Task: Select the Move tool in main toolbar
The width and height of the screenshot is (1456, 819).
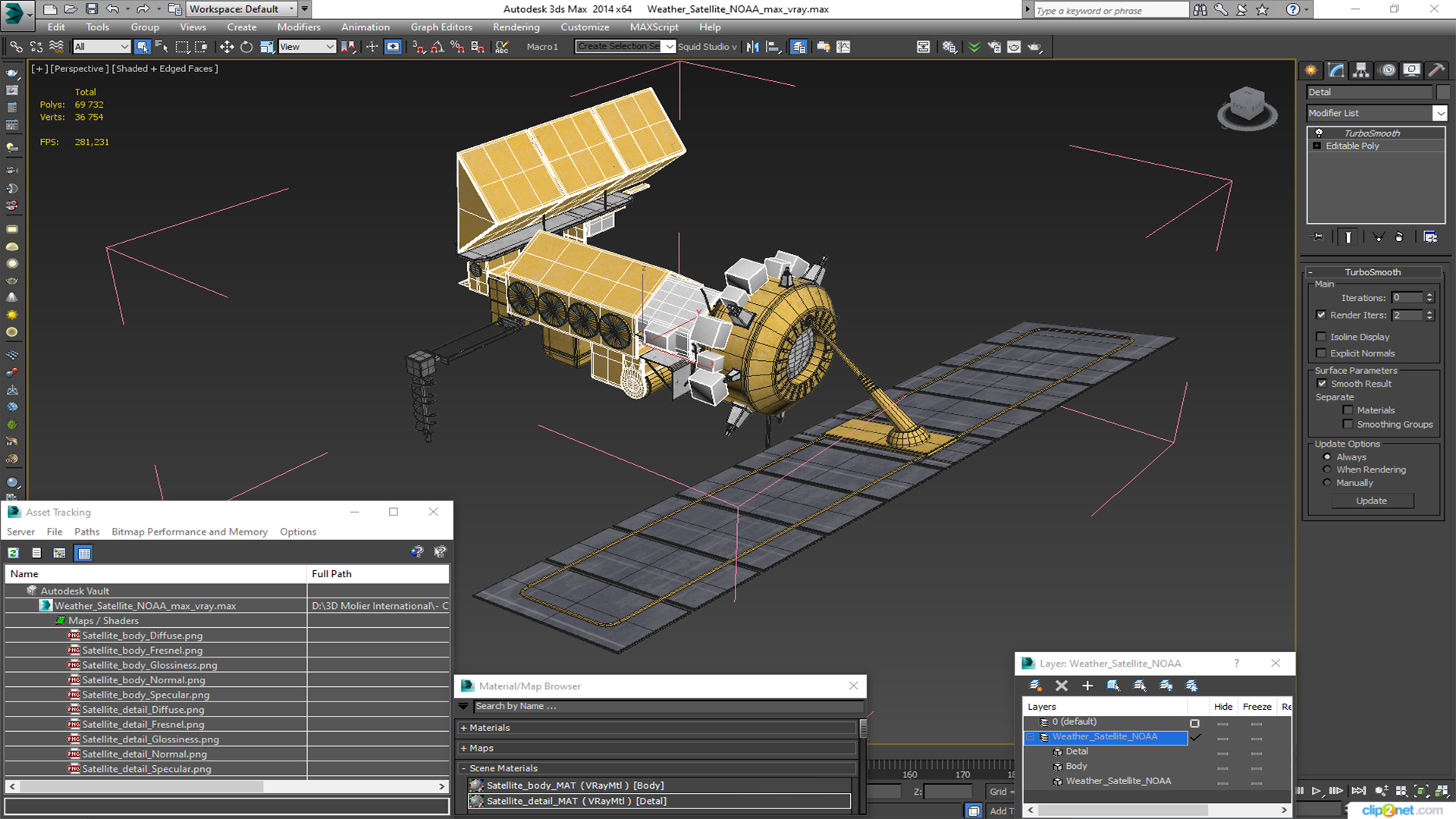Action: click(x=226, y=47)
